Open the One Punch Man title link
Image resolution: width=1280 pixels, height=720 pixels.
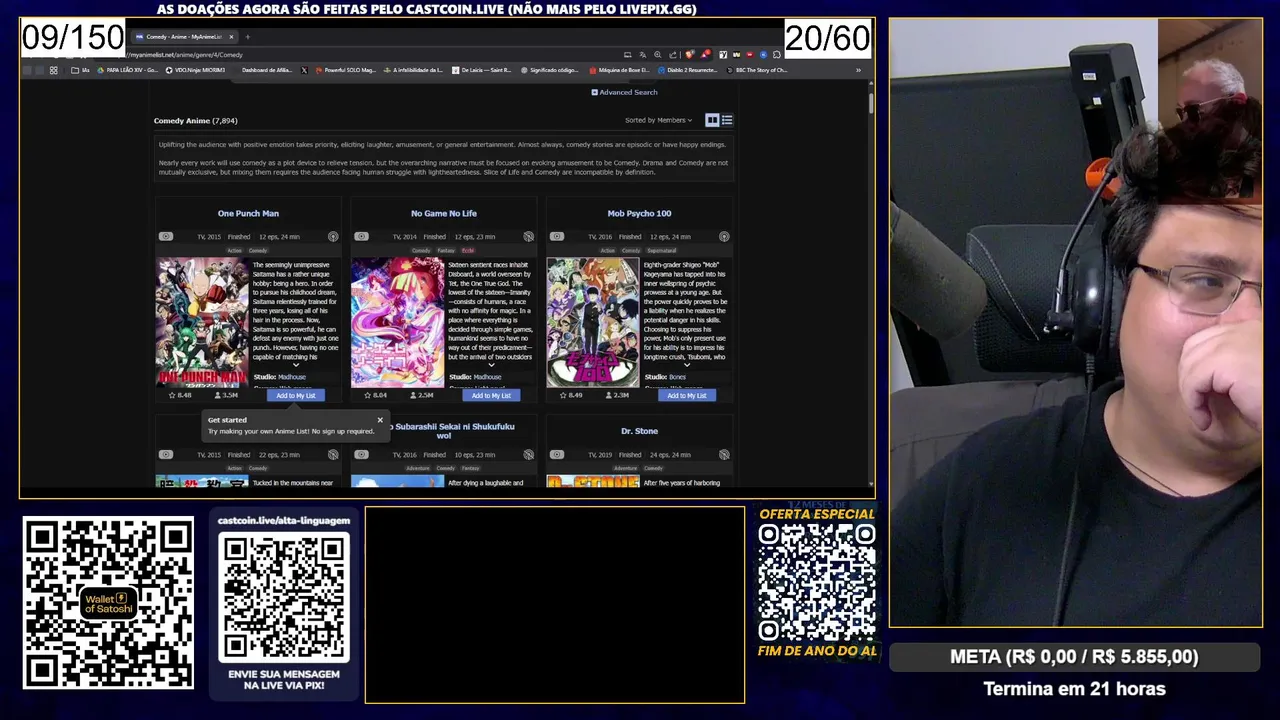pyautogui.click(x=248, y=213)
